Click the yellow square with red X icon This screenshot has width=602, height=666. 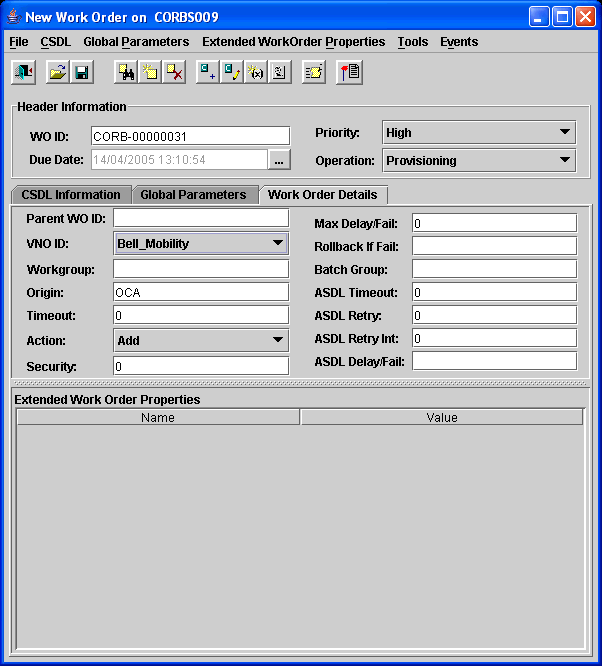coord(174,73)
